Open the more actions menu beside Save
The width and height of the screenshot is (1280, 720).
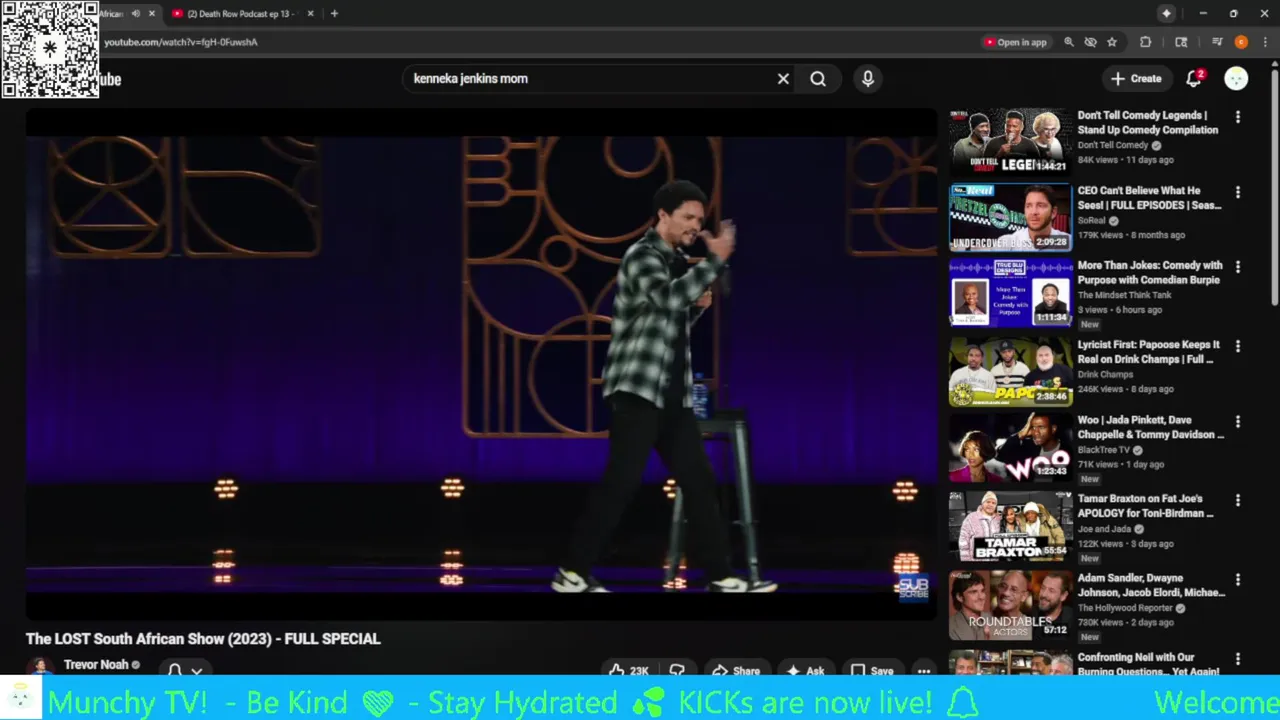click(924, 671)
